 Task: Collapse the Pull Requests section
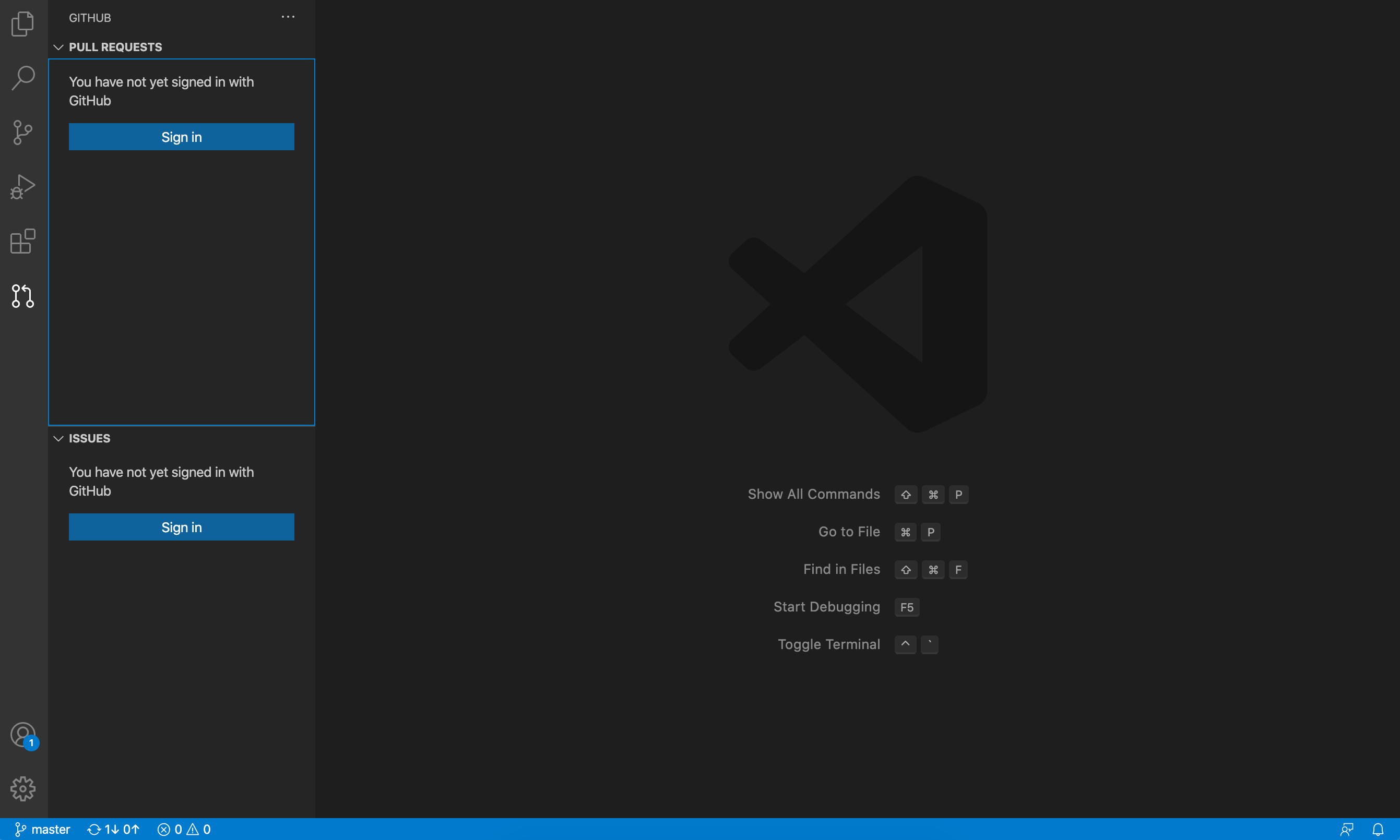58,47
